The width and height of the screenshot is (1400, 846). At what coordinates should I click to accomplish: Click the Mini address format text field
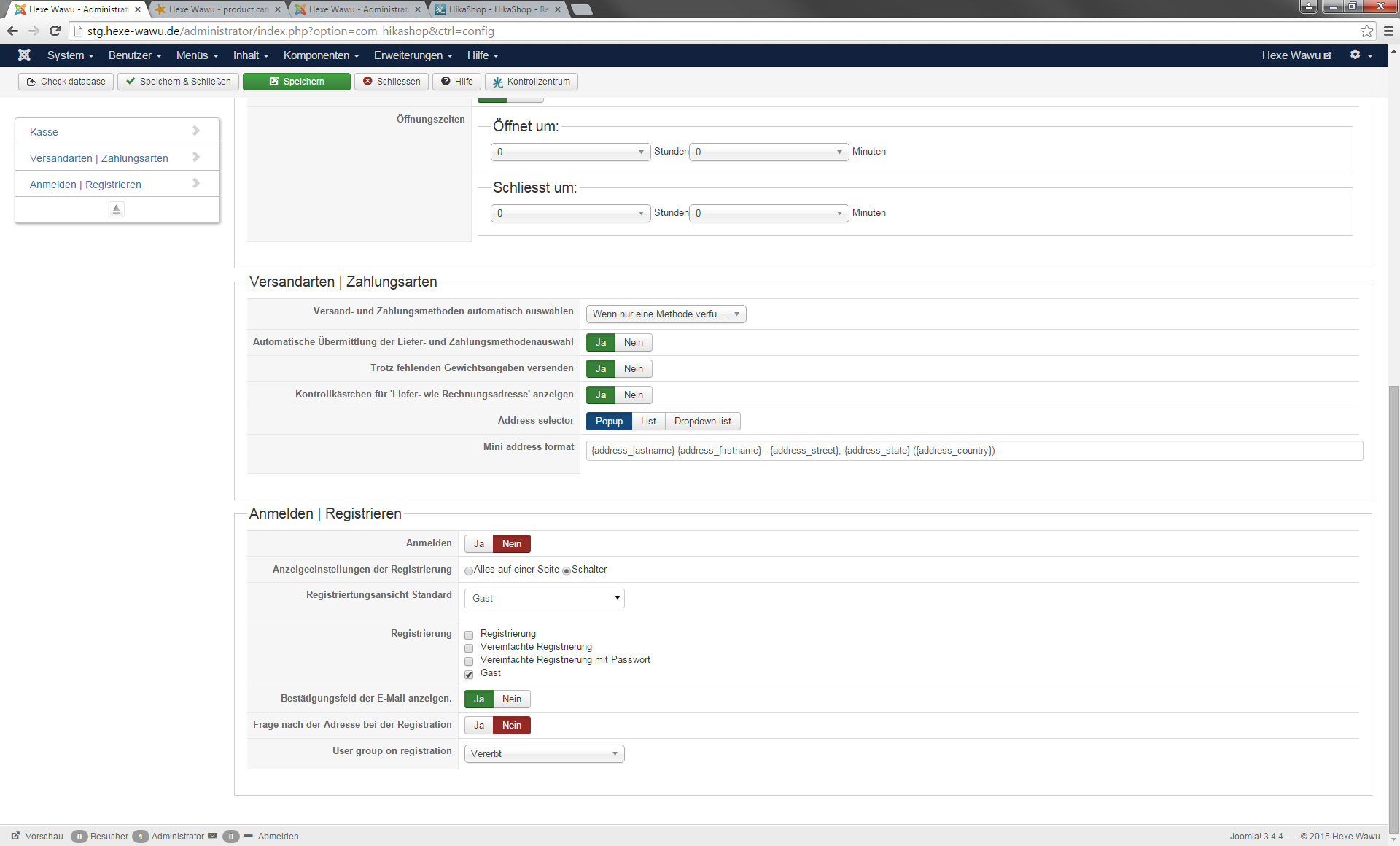point(973,451)
